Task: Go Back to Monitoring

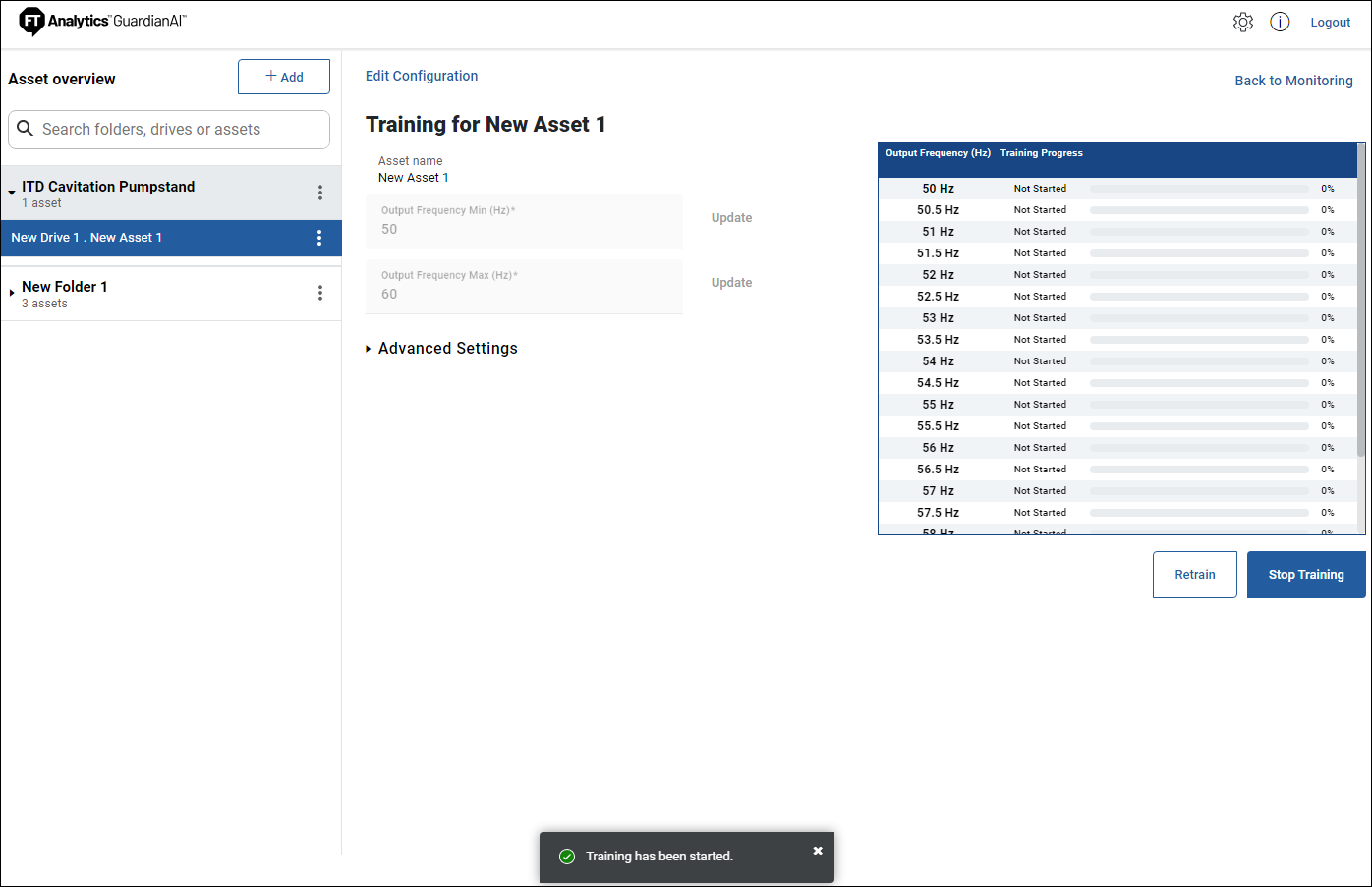Action: [1292, 81]
